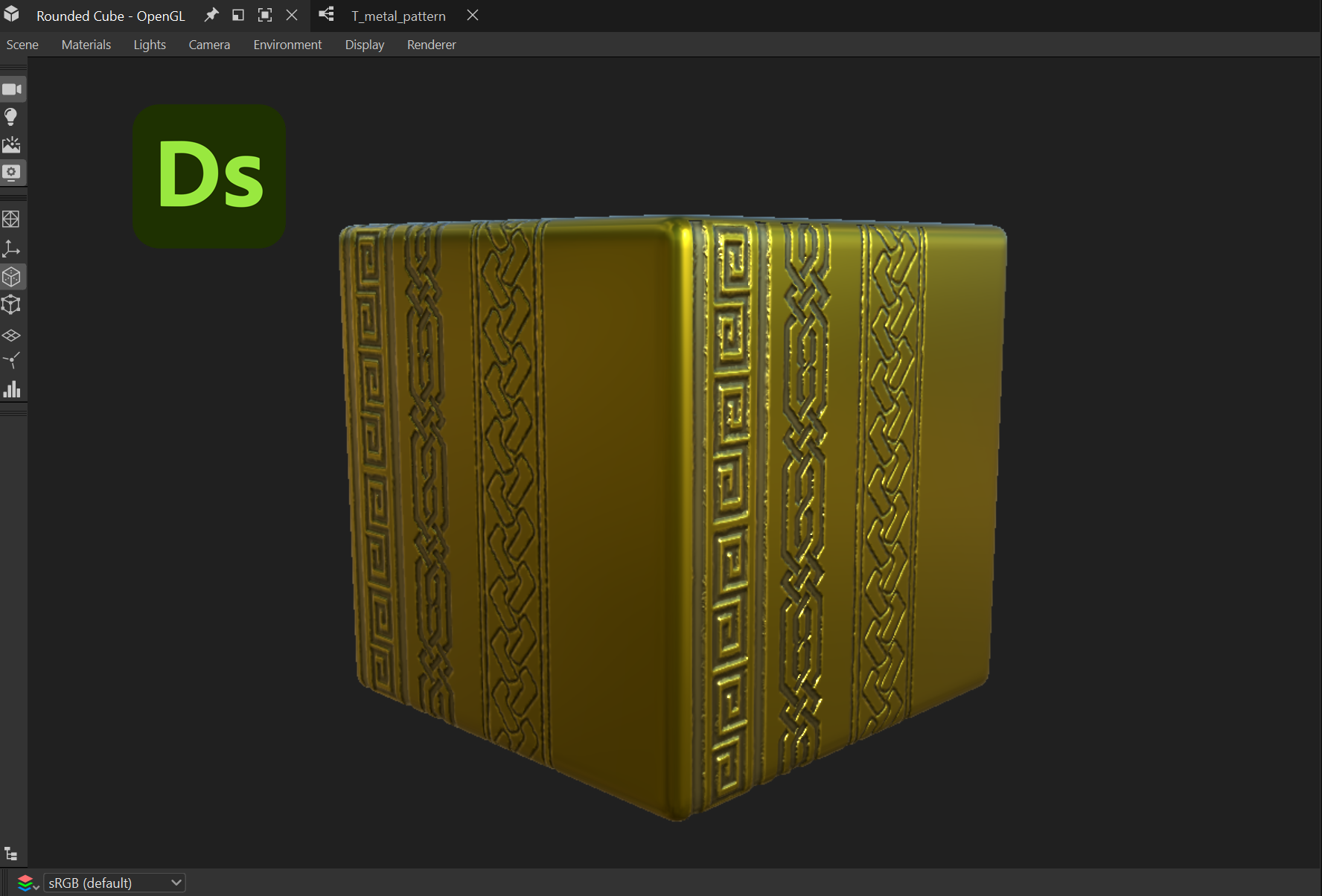Open the Renderer menu
Image resolution: width=1322 pixels, height=896 pixels.
tap(432, 45)
